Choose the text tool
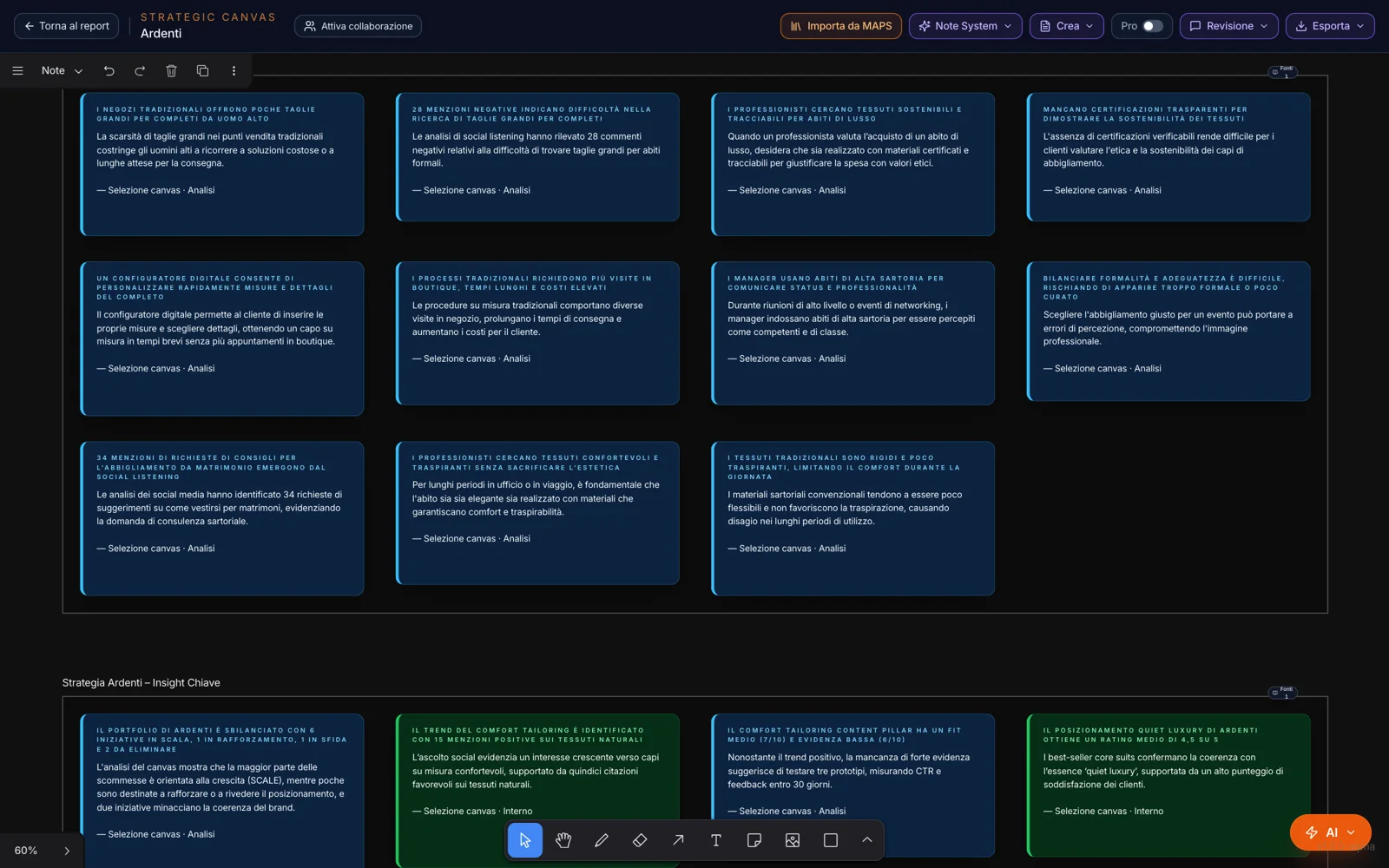 716,840
